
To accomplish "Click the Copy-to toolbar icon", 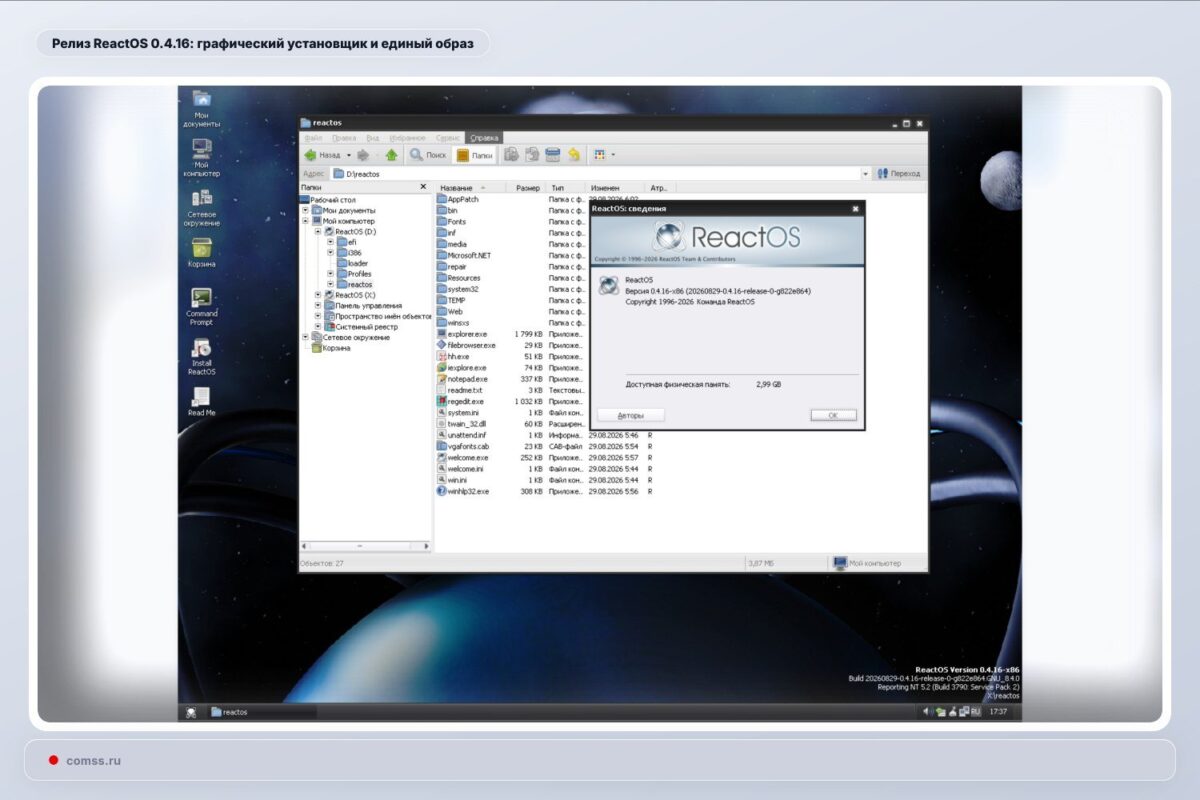I will tap(532, 155).
